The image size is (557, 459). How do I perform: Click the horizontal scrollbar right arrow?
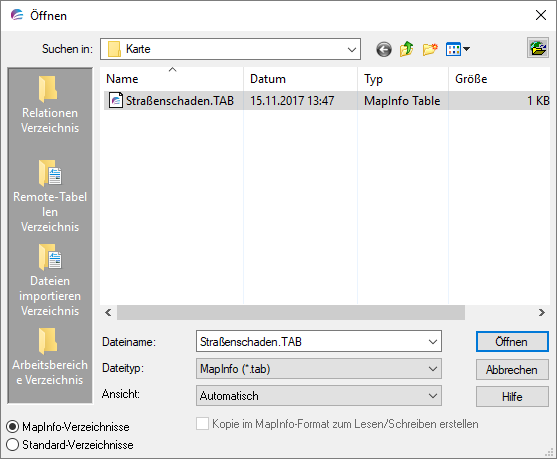(541, 313)
